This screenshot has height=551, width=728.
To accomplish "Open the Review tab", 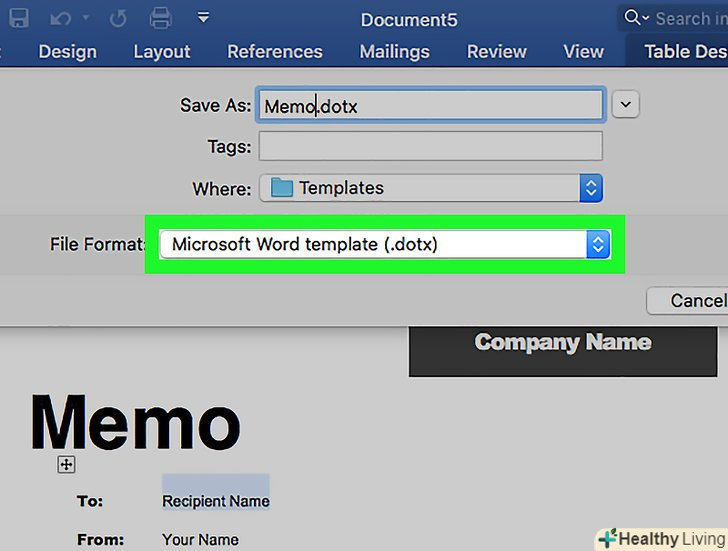I will 497,52.
